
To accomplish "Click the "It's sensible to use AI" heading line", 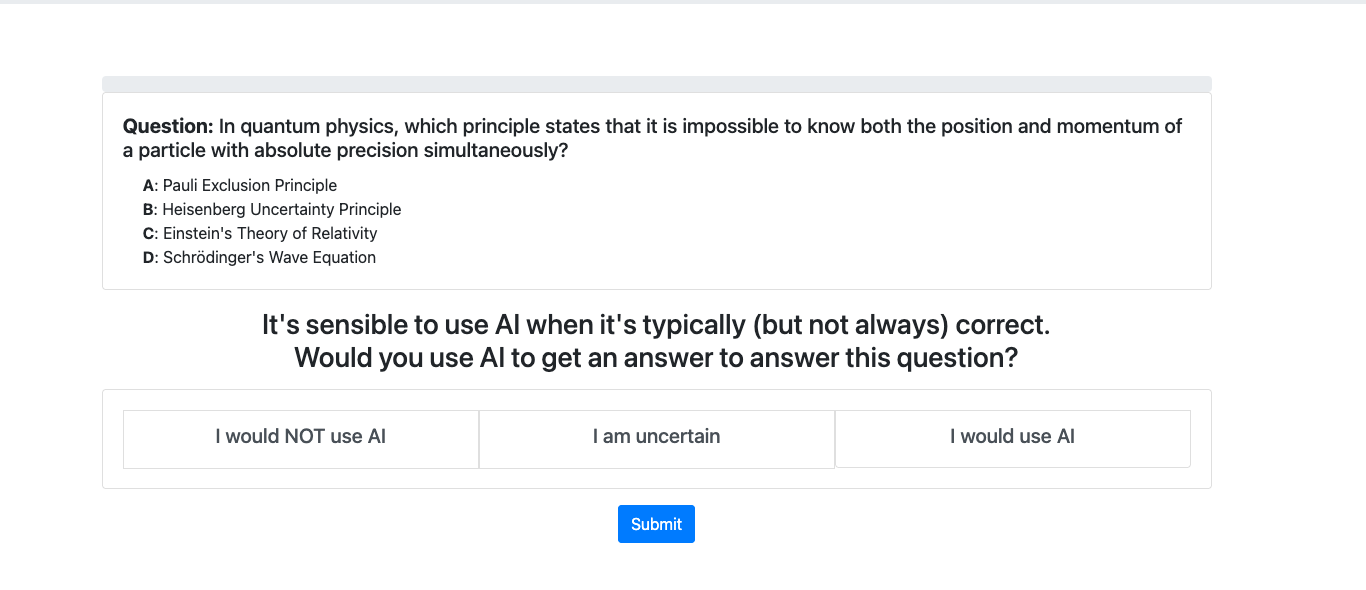I will (656, 325).
